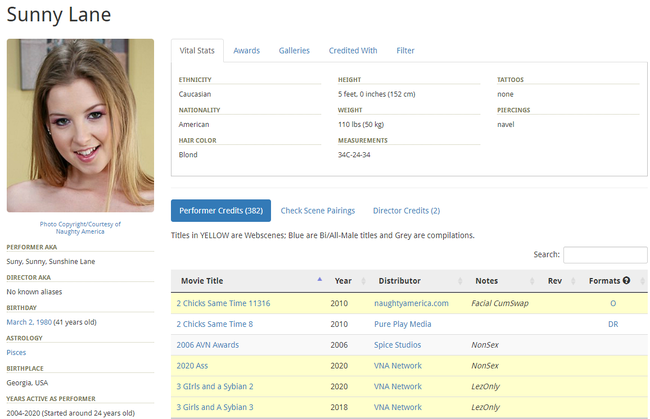Click the Formats column header text
650x419 pixels.
(604, 281)
